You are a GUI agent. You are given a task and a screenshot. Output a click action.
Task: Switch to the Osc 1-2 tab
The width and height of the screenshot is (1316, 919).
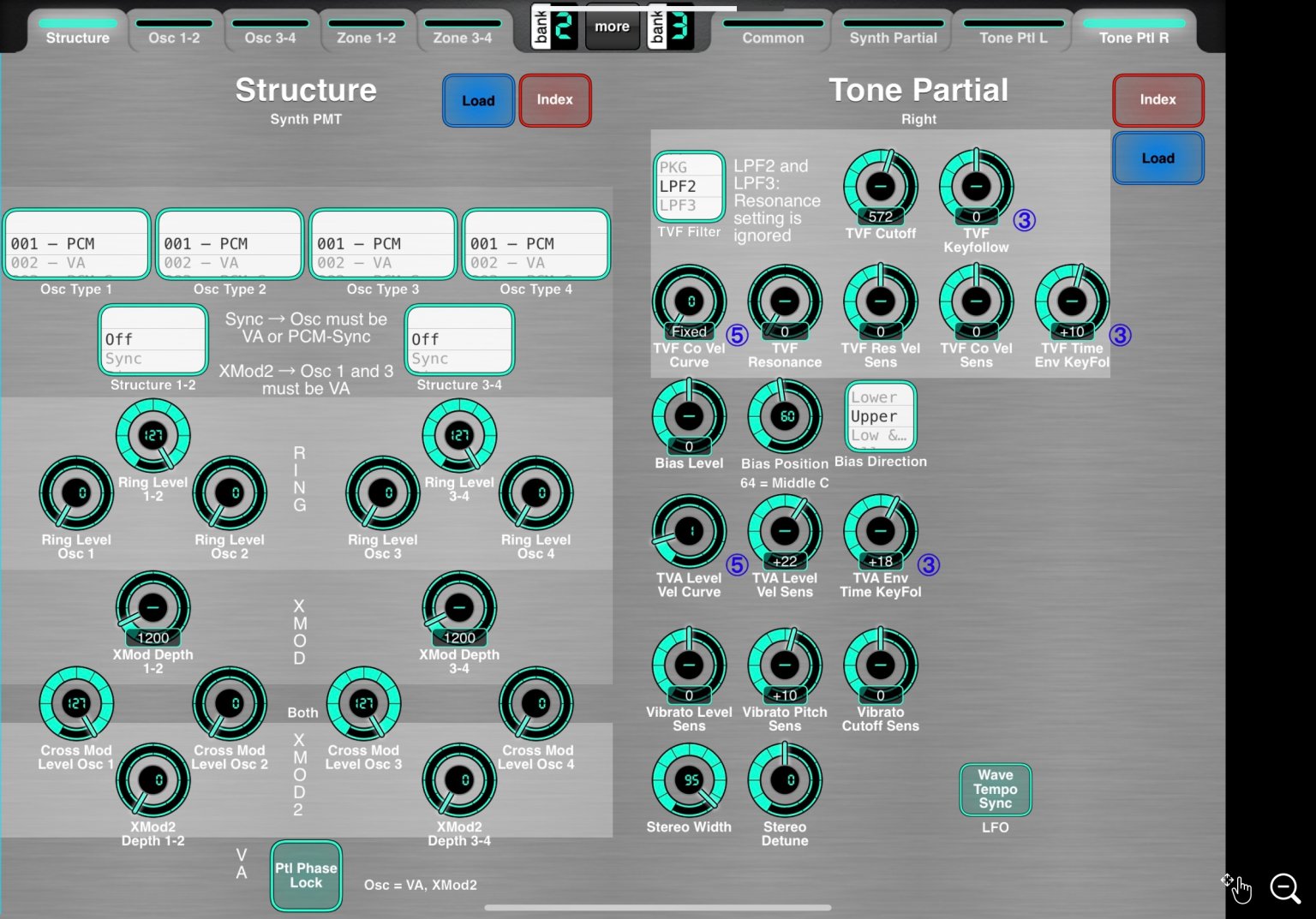[174, 32]
